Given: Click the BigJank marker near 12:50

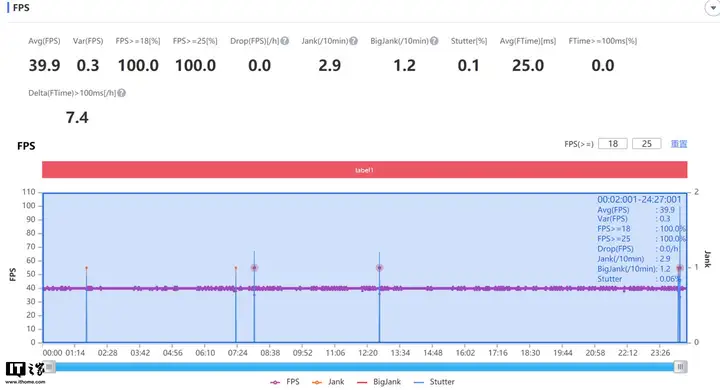Looking at the screenshot, I should click(379, 267).
